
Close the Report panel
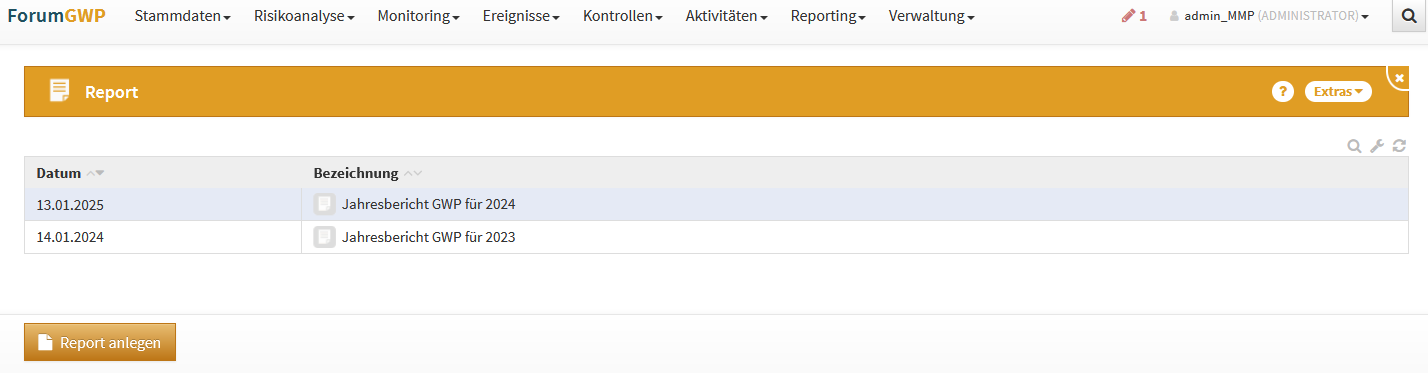[x=1399, y=77]
